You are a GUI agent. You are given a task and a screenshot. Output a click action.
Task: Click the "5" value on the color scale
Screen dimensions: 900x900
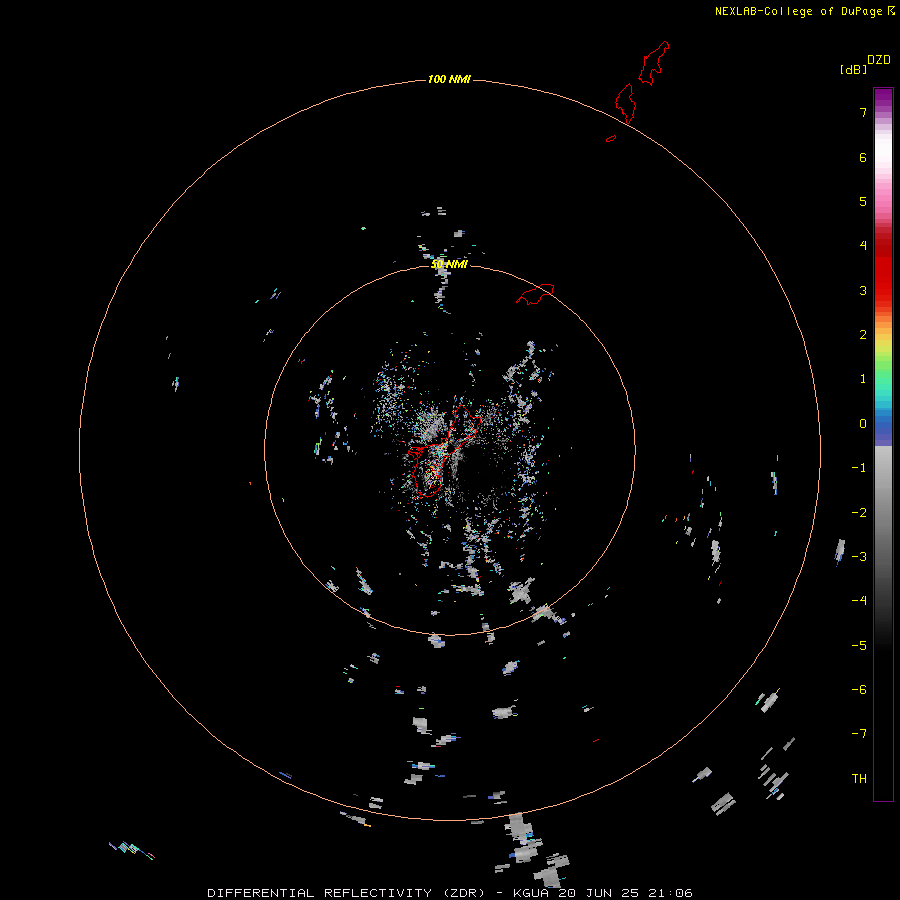[x=863, y=201]
